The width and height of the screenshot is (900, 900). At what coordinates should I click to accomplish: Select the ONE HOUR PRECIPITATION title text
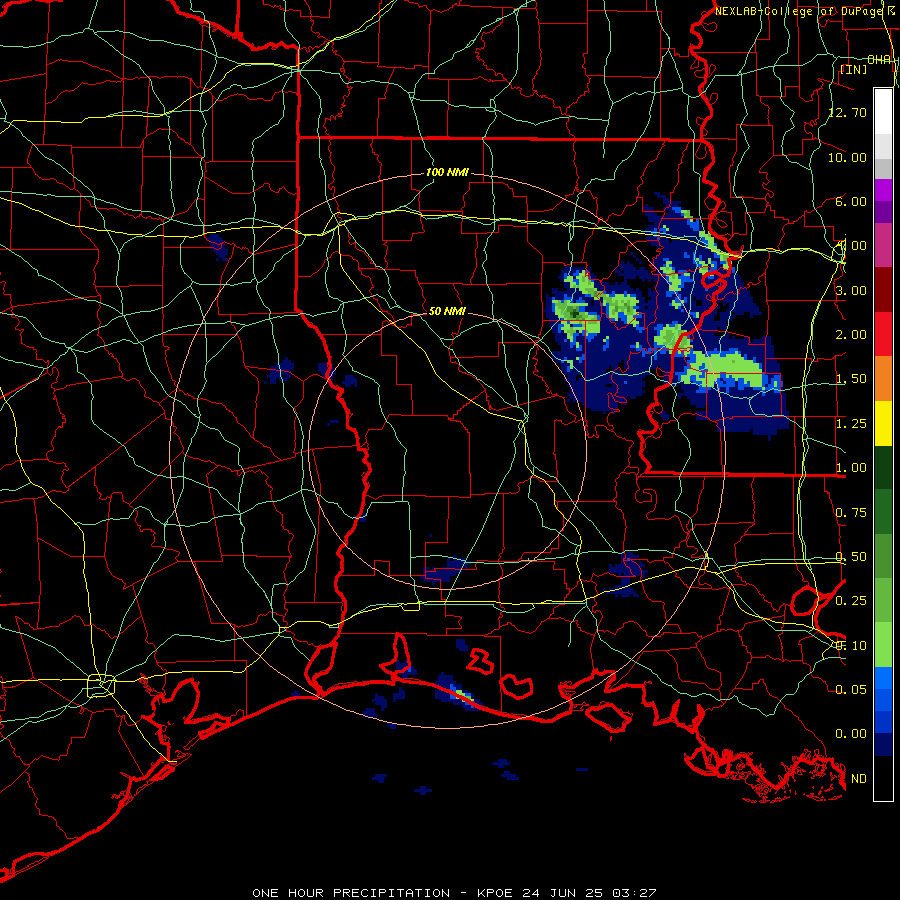(351, 893)
